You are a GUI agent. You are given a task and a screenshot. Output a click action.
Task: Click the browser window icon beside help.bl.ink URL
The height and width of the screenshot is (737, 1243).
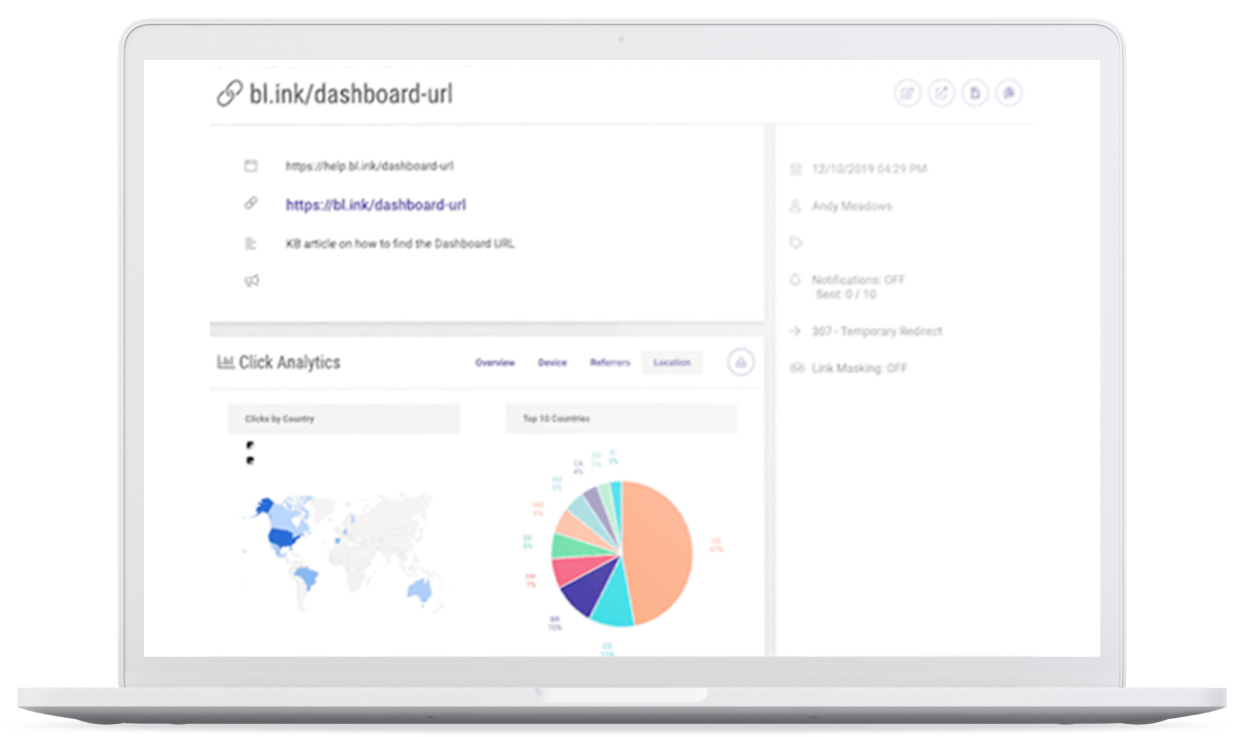tap(251, 166)
